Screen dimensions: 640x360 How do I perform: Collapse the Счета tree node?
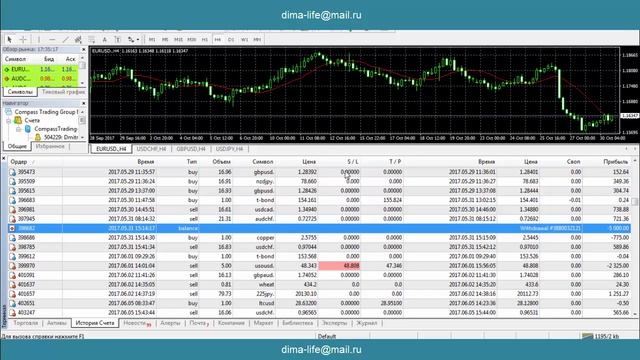coord(9,120)
